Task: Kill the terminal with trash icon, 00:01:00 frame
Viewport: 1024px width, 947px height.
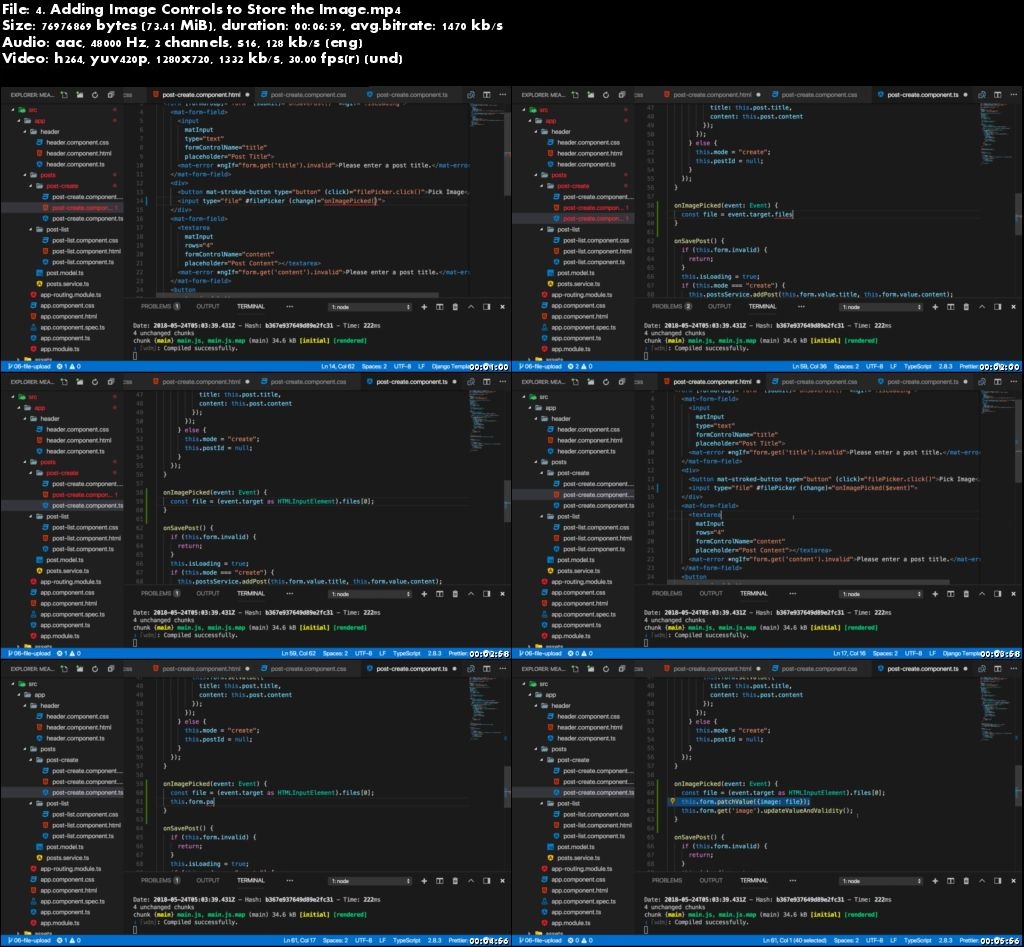Action: pos(455,306)
